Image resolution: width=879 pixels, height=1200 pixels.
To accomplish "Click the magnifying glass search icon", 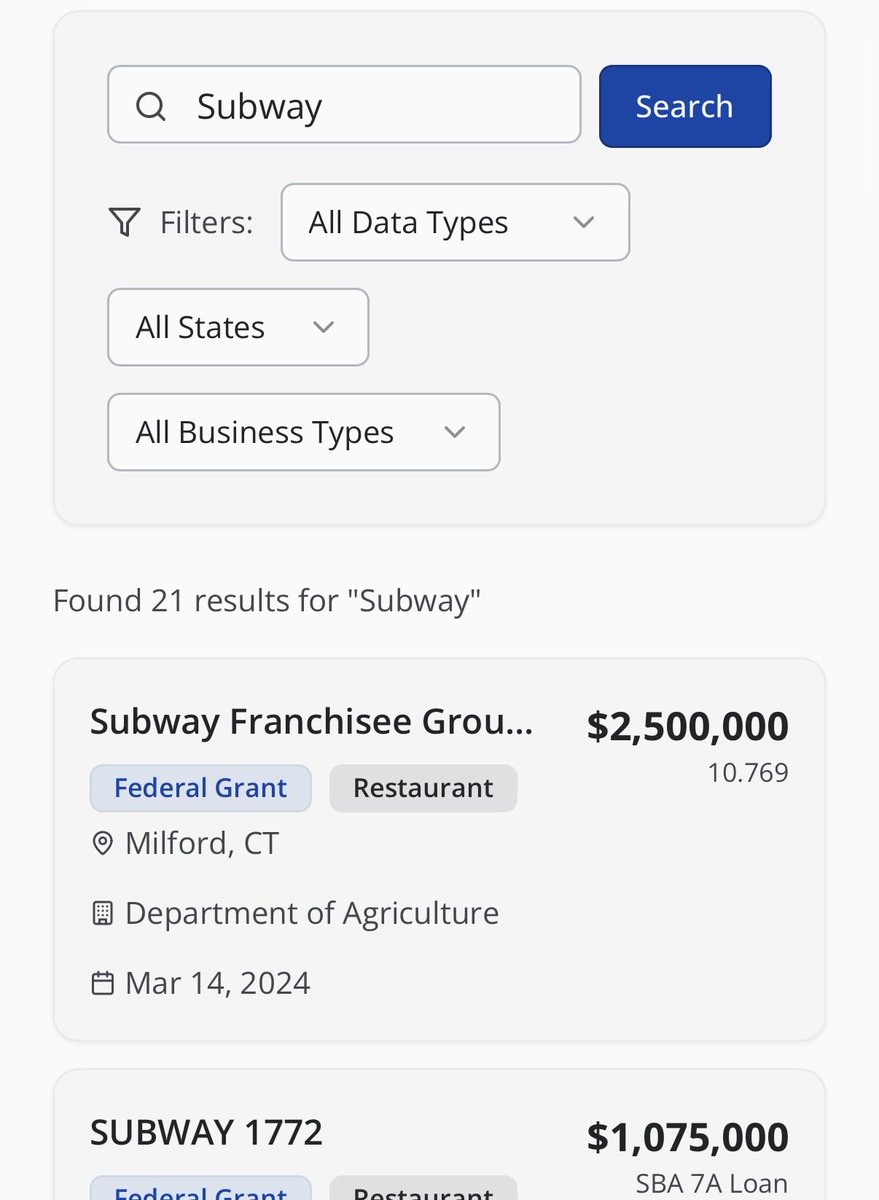I will [151, 106].
